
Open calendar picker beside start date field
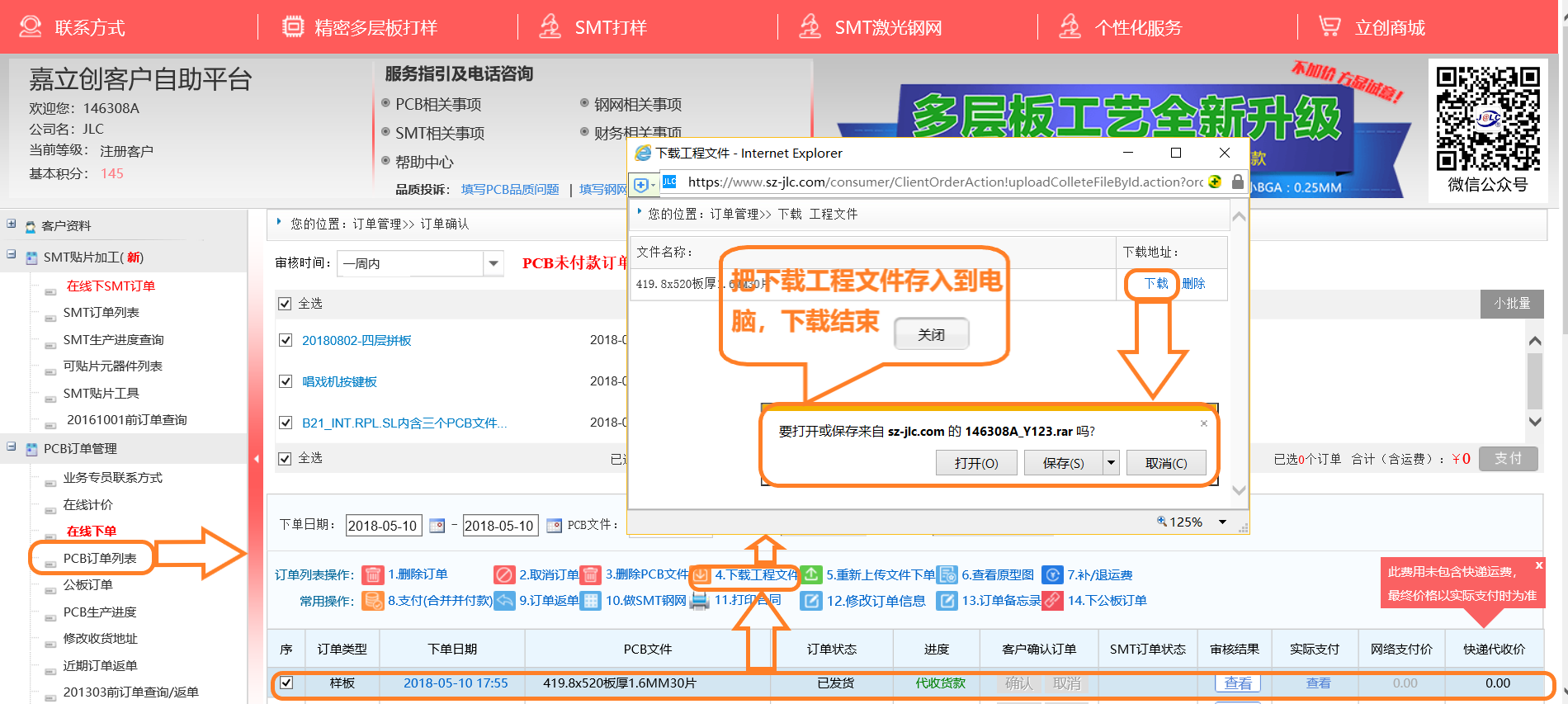(437, 526)
